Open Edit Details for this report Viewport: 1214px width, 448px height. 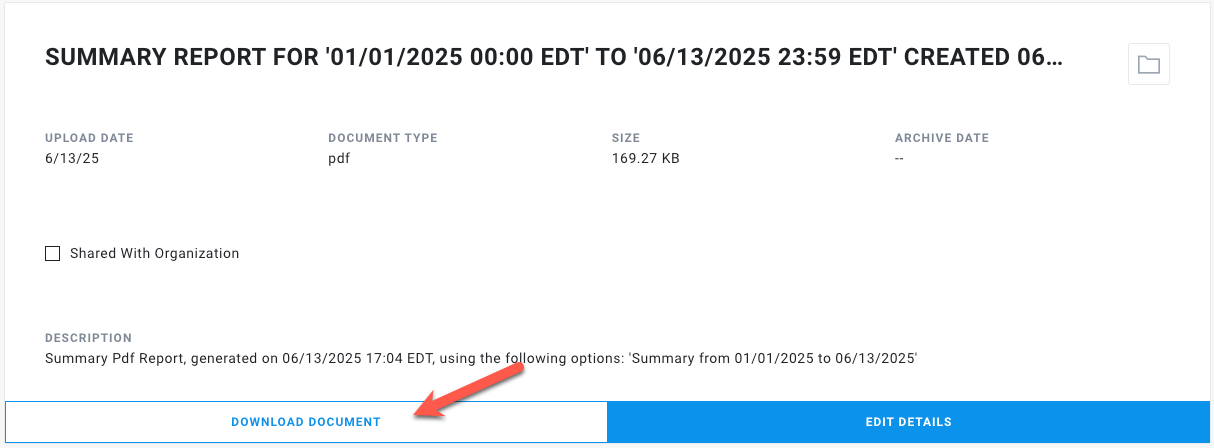click(x=908, y=422)
